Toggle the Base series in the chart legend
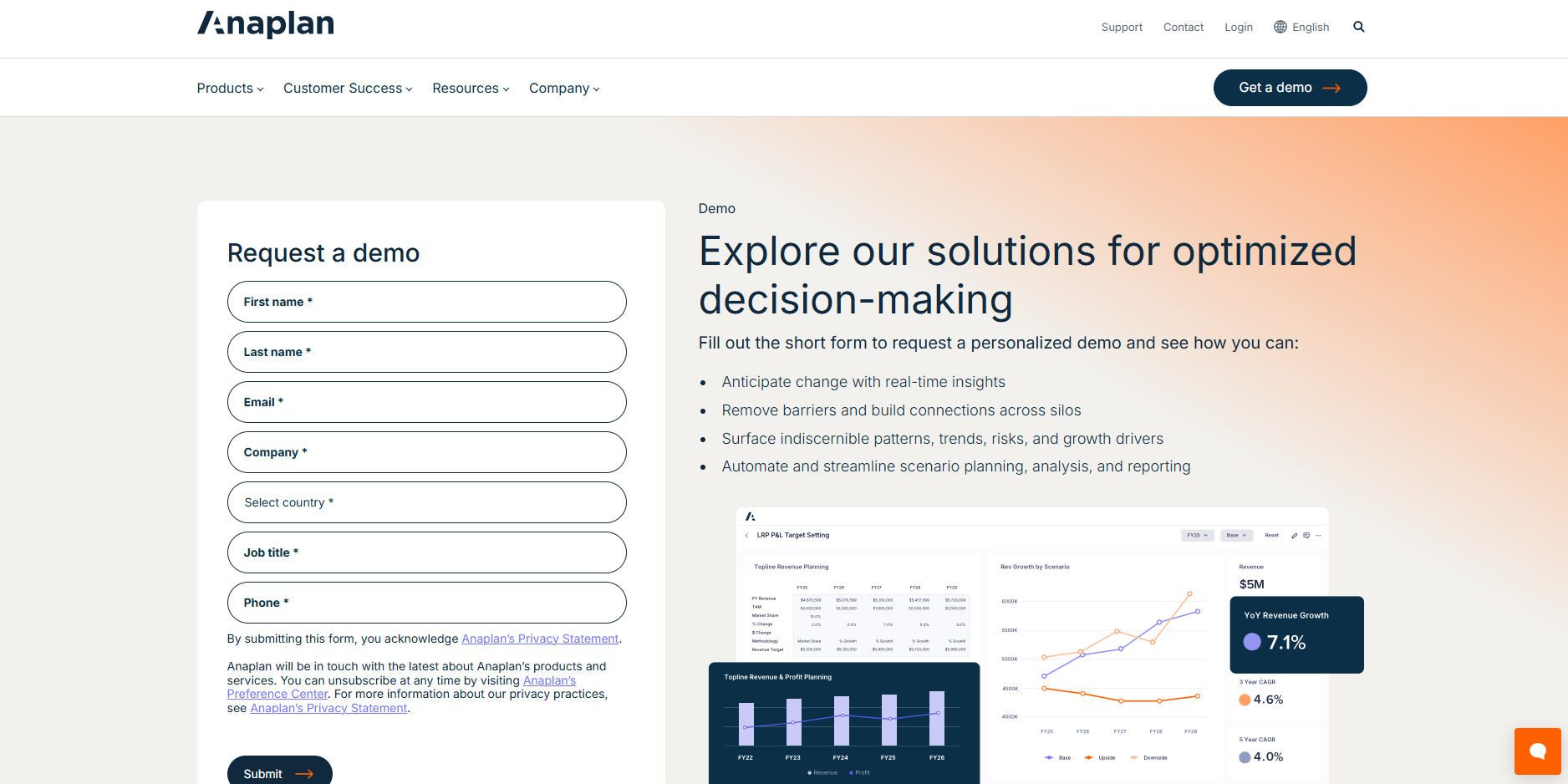This screenshot has width=1568, height=784. coord(1061,757)
